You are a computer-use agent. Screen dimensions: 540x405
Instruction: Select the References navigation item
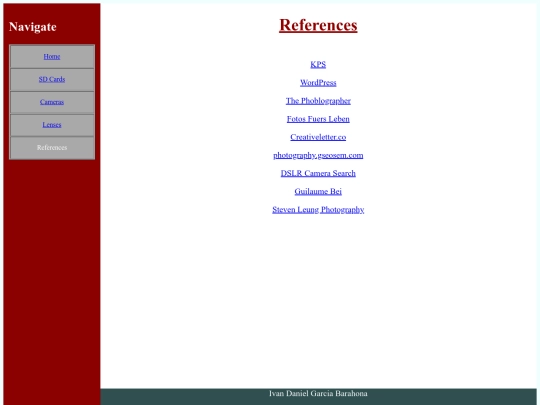point(52,147)
